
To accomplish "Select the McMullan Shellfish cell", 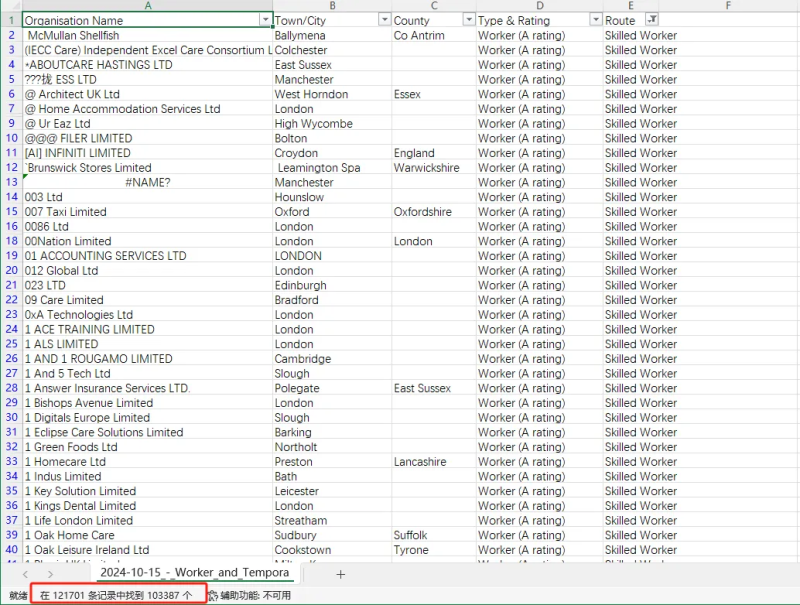I will [x=148, y=35].
